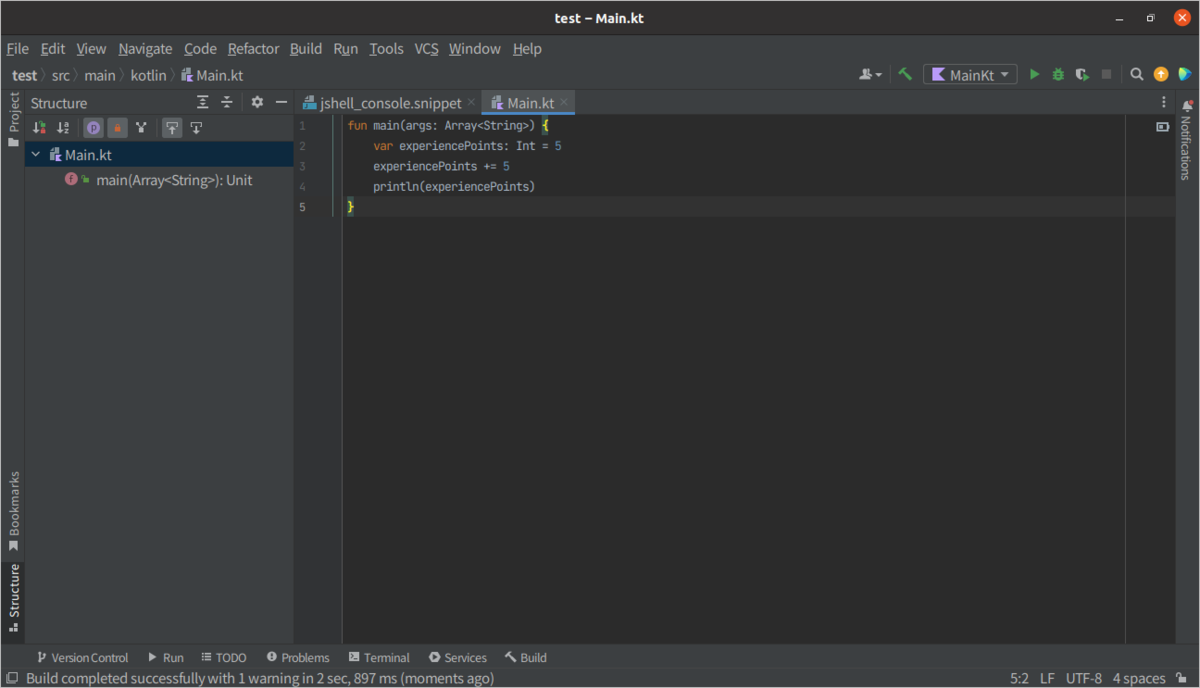Run MainKt with green play arrow
The image size is (1200, 688).
1035,74
